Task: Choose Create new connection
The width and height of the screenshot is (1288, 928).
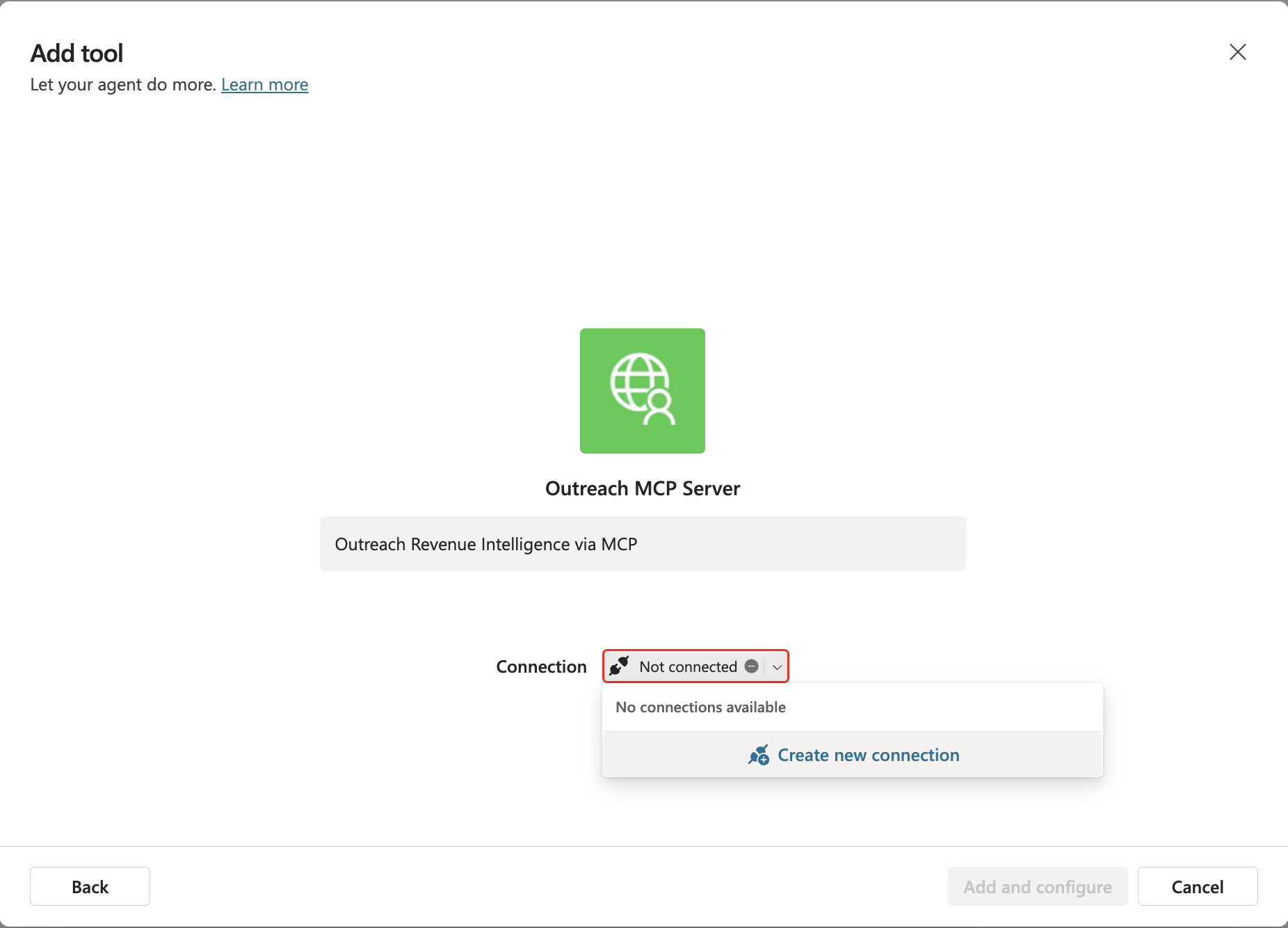Action: (853, 755)
